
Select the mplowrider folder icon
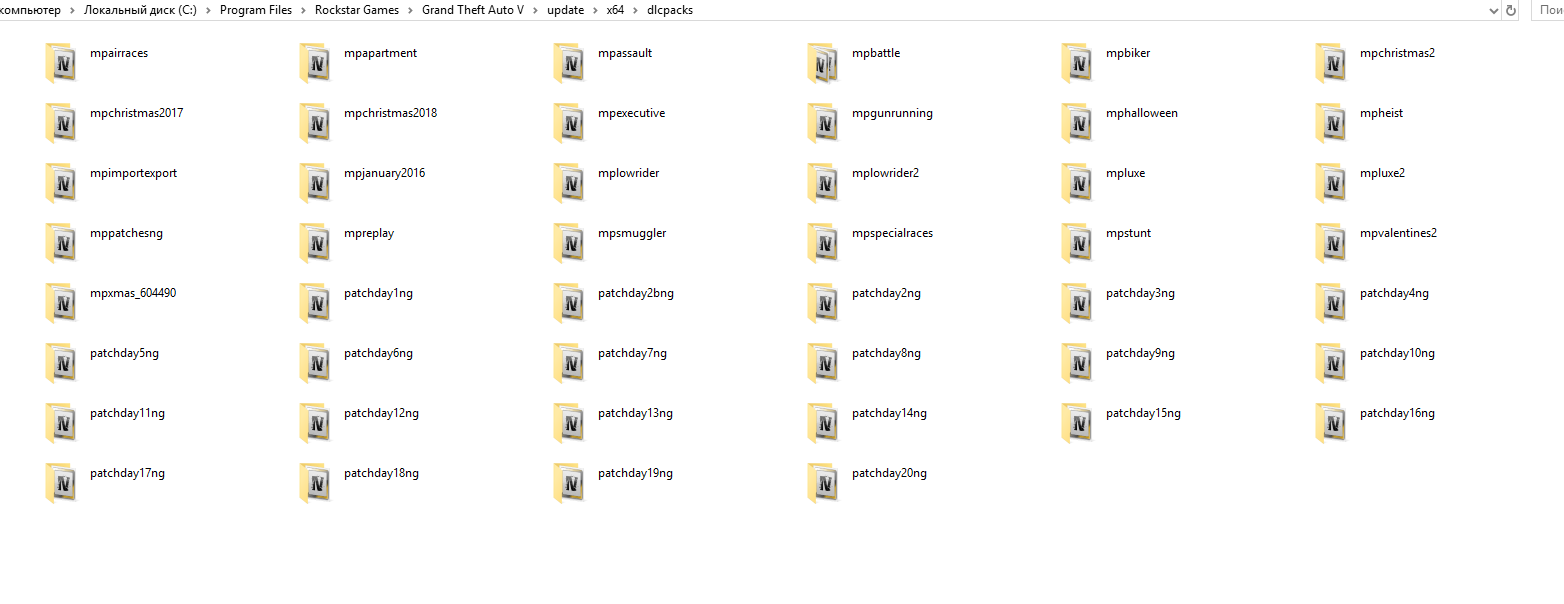[x=569, y=184]
